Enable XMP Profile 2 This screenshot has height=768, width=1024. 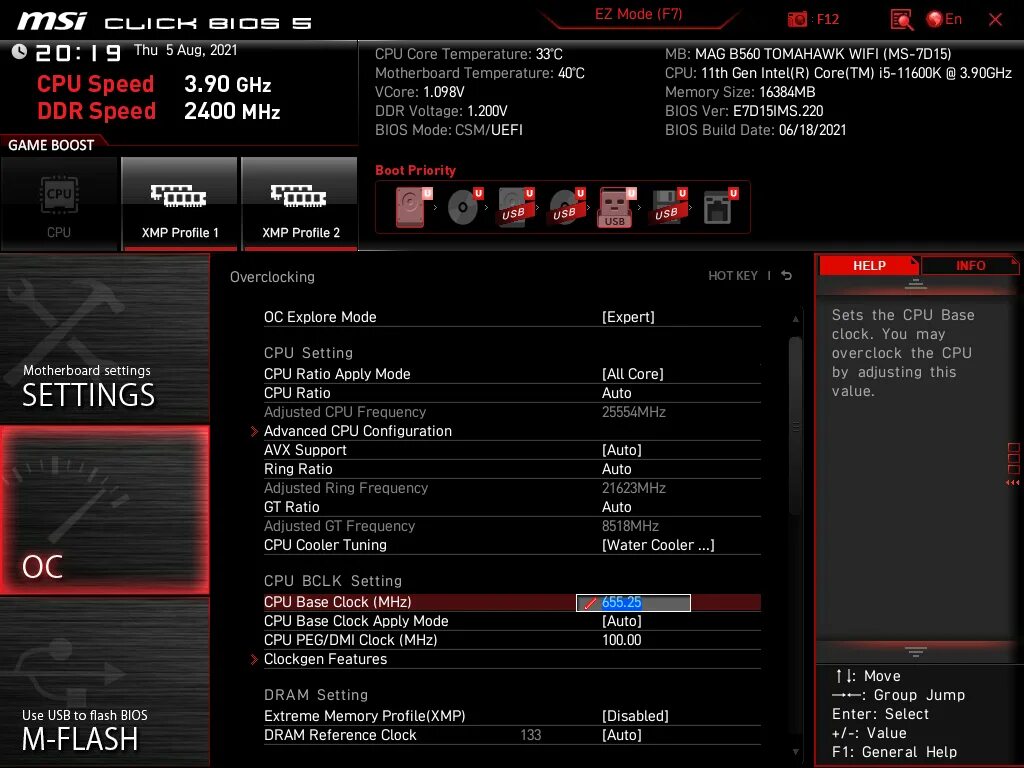300,204
